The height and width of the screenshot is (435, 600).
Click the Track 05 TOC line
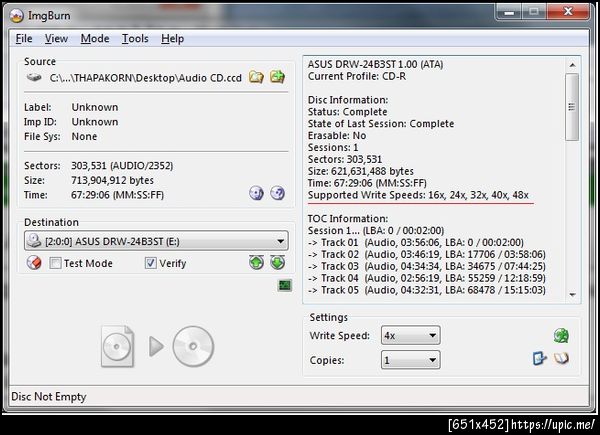[427, 290]
